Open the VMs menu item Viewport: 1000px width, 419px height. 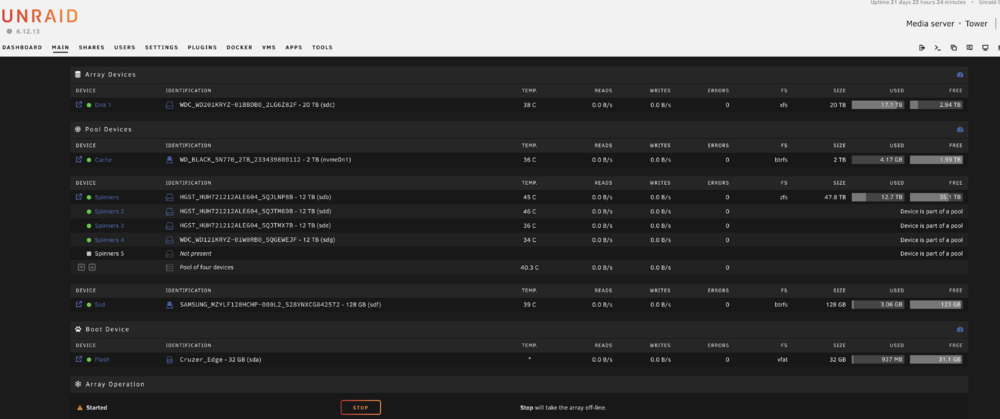click(x=268, y=47)
